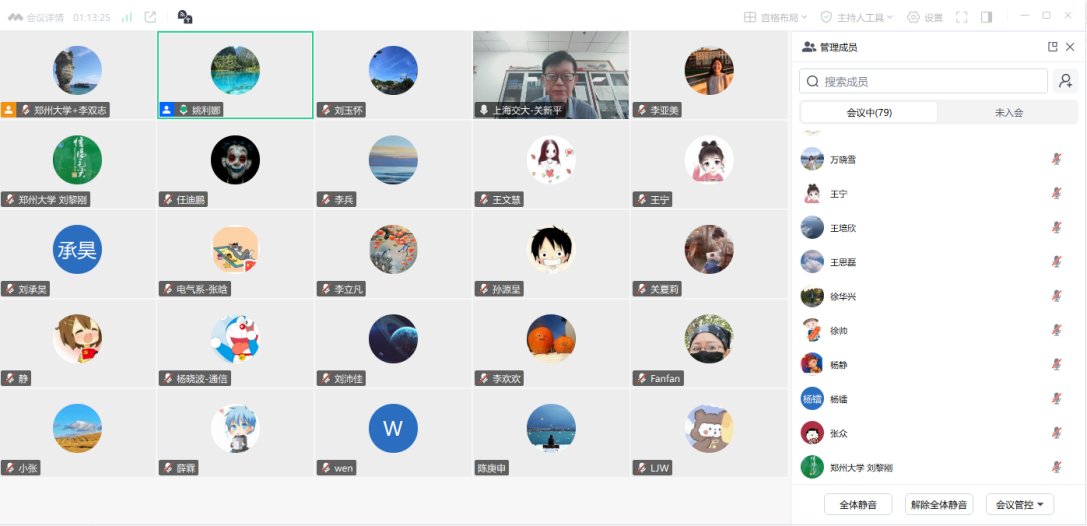
Task: Click the green network signal strength icon
Action: coord(127,17)
